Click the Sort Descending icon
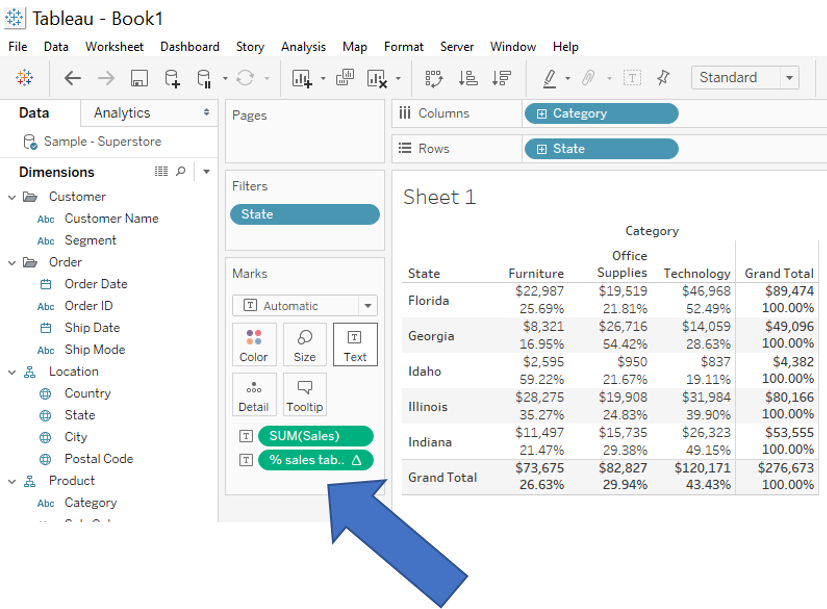 click(501, 78)
